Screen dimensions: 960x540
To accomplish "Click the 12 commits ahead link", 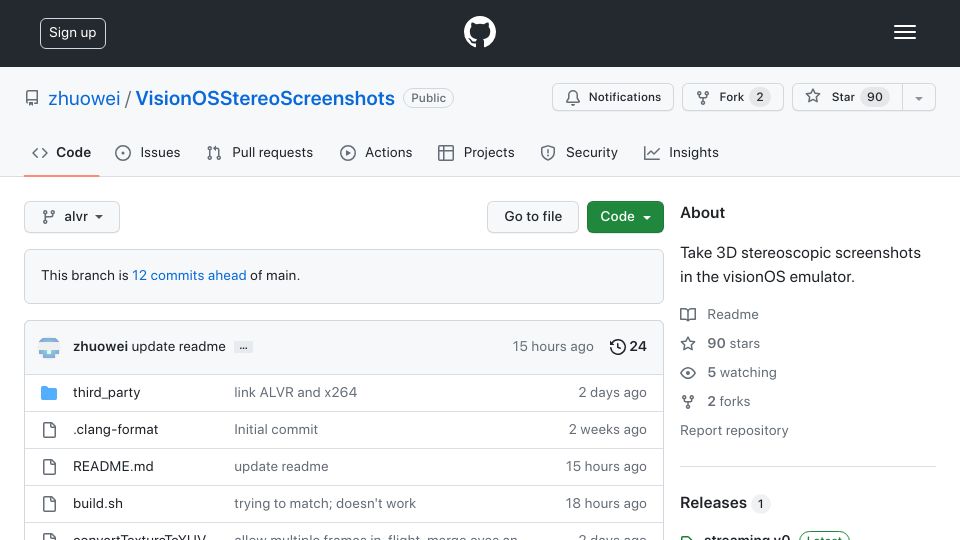I will point(189,276).
